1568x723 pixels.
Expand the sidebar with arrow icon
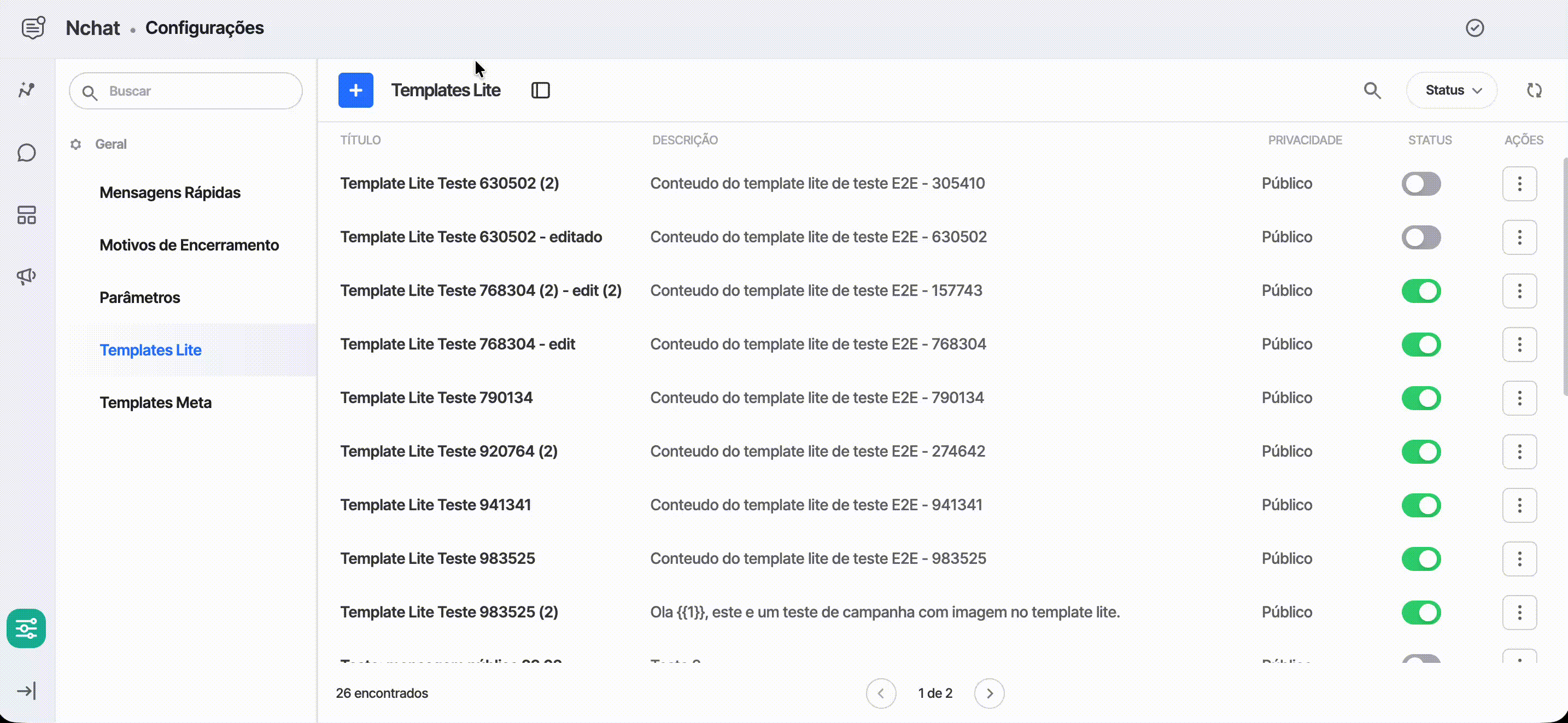(x=26, y=691)
